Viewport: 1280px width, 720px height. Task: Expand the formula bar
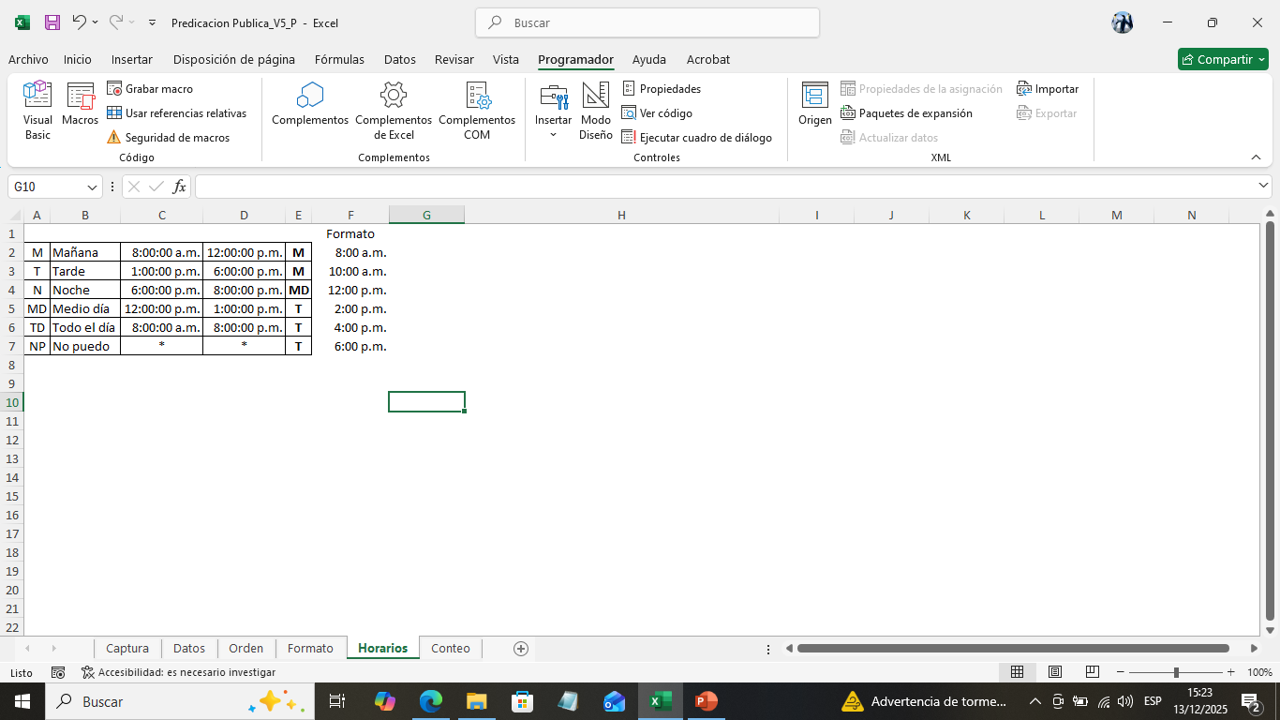point(1263,186)
